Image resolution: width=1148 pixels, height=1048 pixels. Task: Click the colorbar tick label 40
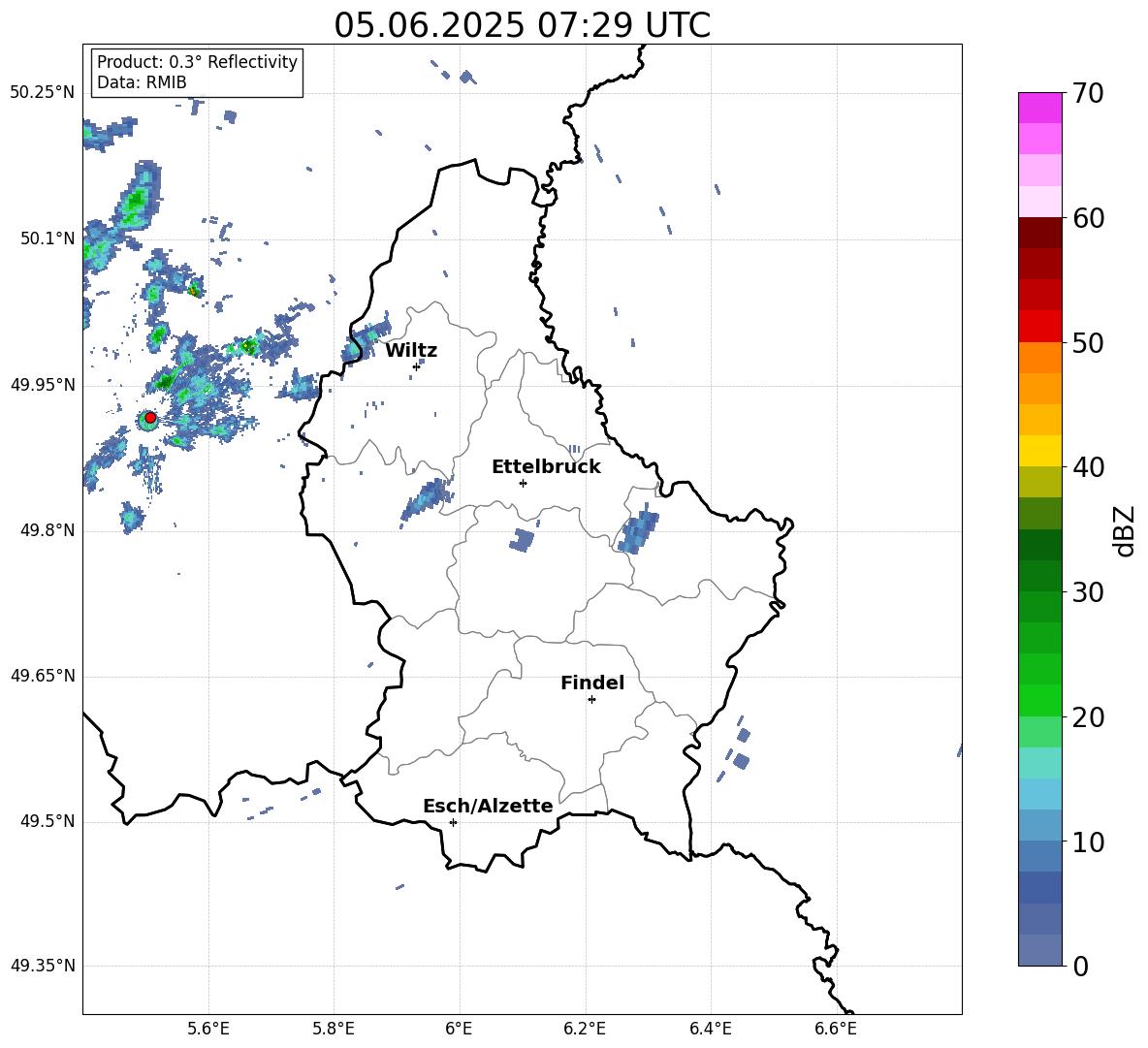[x=1088, y=467]
